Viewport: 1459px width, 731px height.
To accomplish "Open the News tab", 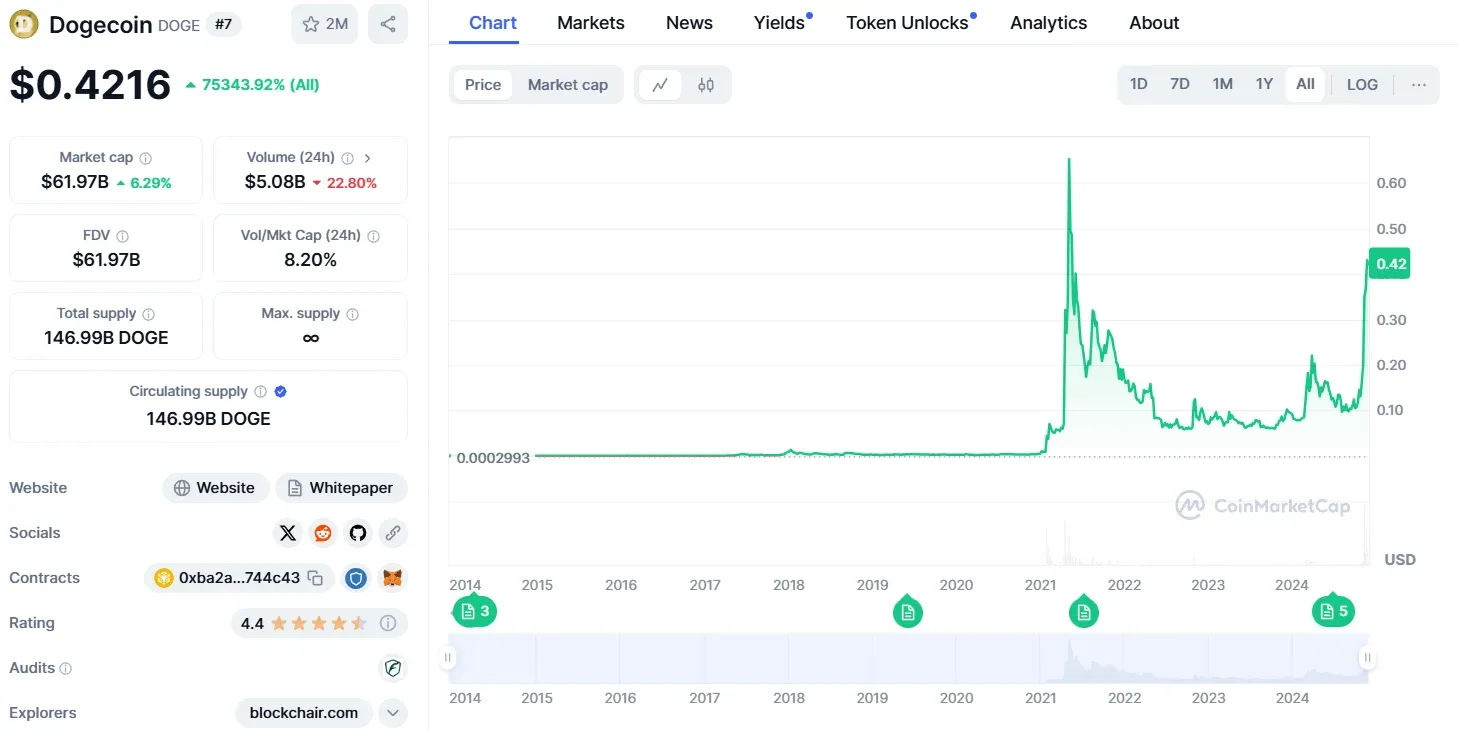I will point(689,22).
